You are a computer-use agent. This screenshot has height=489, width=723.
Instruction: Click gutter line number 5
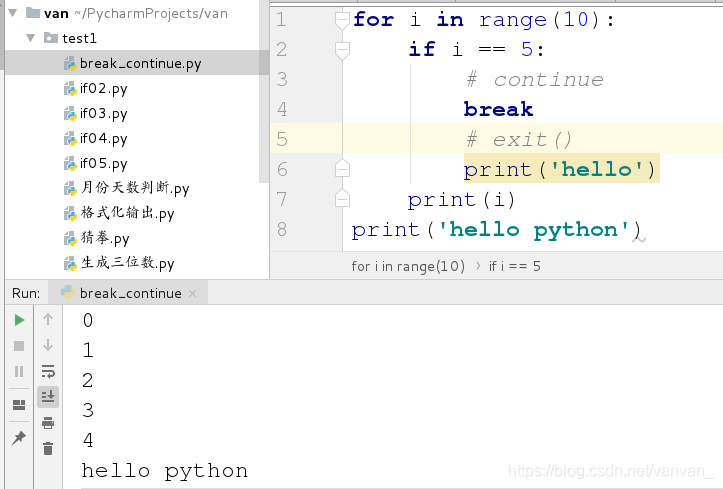tap(282, 139)
